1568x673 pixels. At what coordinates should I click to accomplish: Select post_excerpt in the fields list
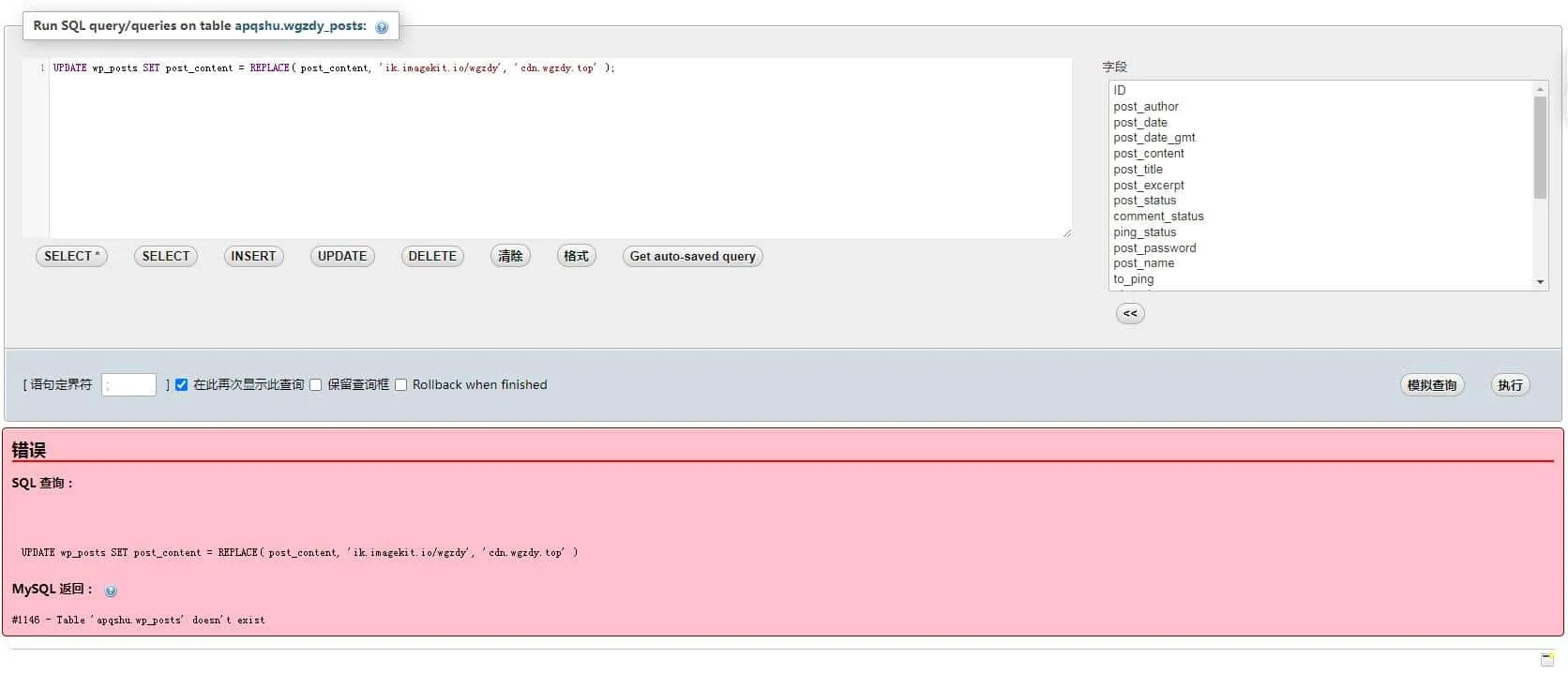pyautogui.click(x=1321, y=185)
